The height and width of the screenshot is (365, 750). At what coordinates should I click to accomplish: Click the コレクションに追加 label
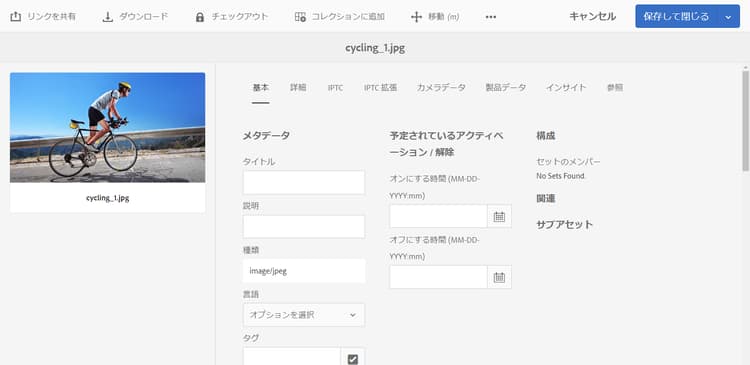(x=348, y=17)
